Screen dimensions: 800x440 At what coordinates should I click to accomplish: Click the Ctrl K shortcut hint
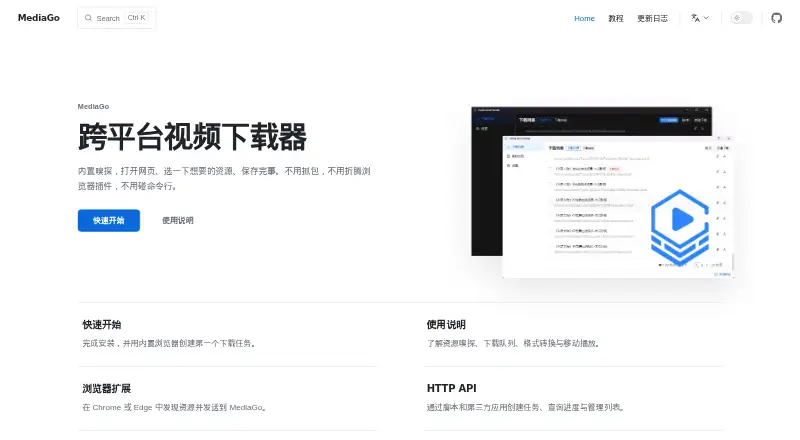tap(136, 18)
